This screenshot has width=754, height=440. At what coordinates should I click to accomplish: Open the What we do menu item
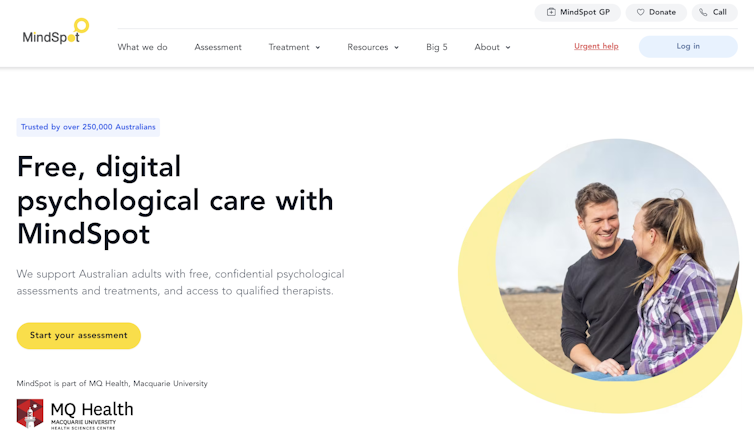[142, 47]
